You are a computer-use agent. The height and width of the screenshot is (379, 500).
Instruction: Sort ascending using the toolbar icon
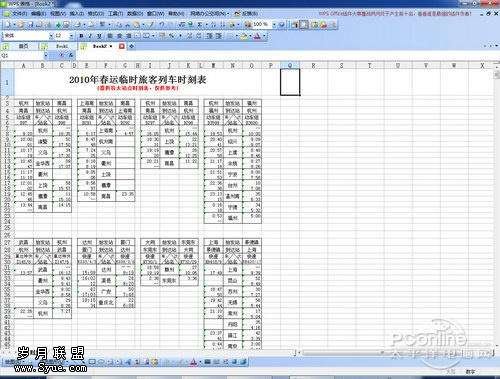(214, 24)
